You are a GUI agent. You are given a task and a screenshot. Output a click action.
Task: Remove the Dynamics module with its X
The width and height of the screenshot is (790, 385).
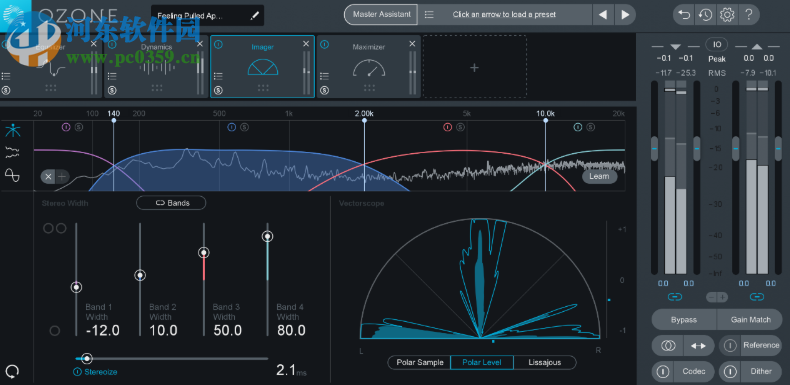click(x=200, y=44)
